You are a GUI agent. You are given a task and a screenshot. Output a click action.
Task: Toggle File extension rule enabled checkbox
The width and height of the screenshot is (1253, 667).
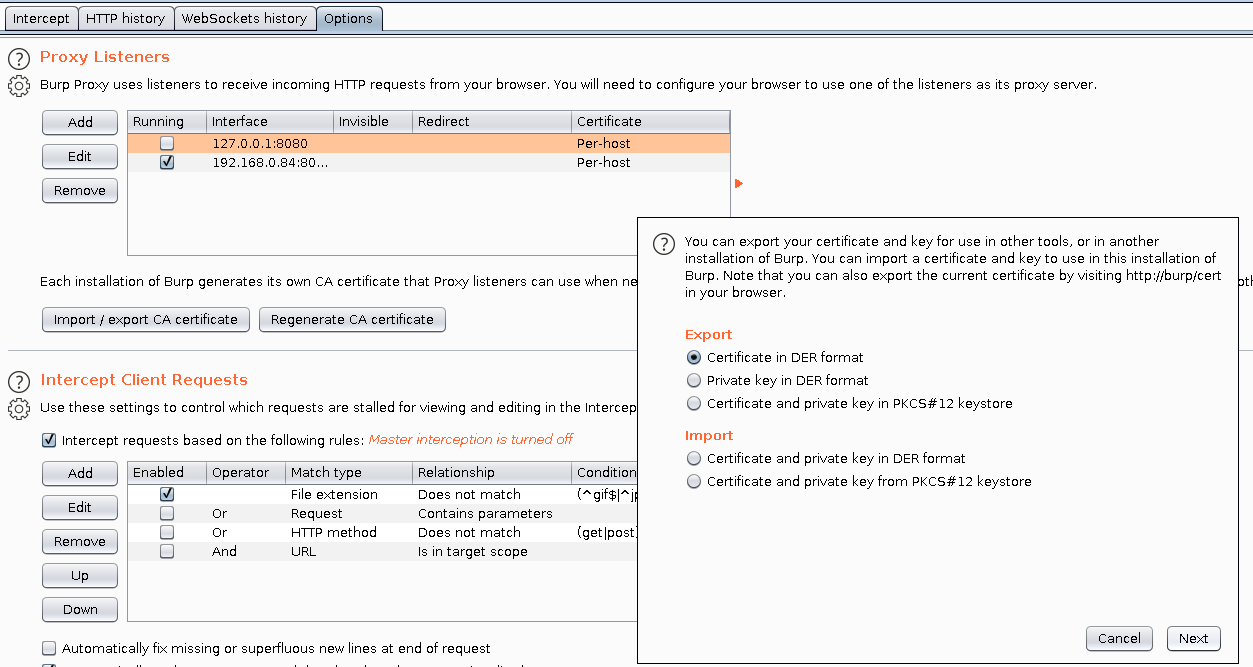coord(167,494)
